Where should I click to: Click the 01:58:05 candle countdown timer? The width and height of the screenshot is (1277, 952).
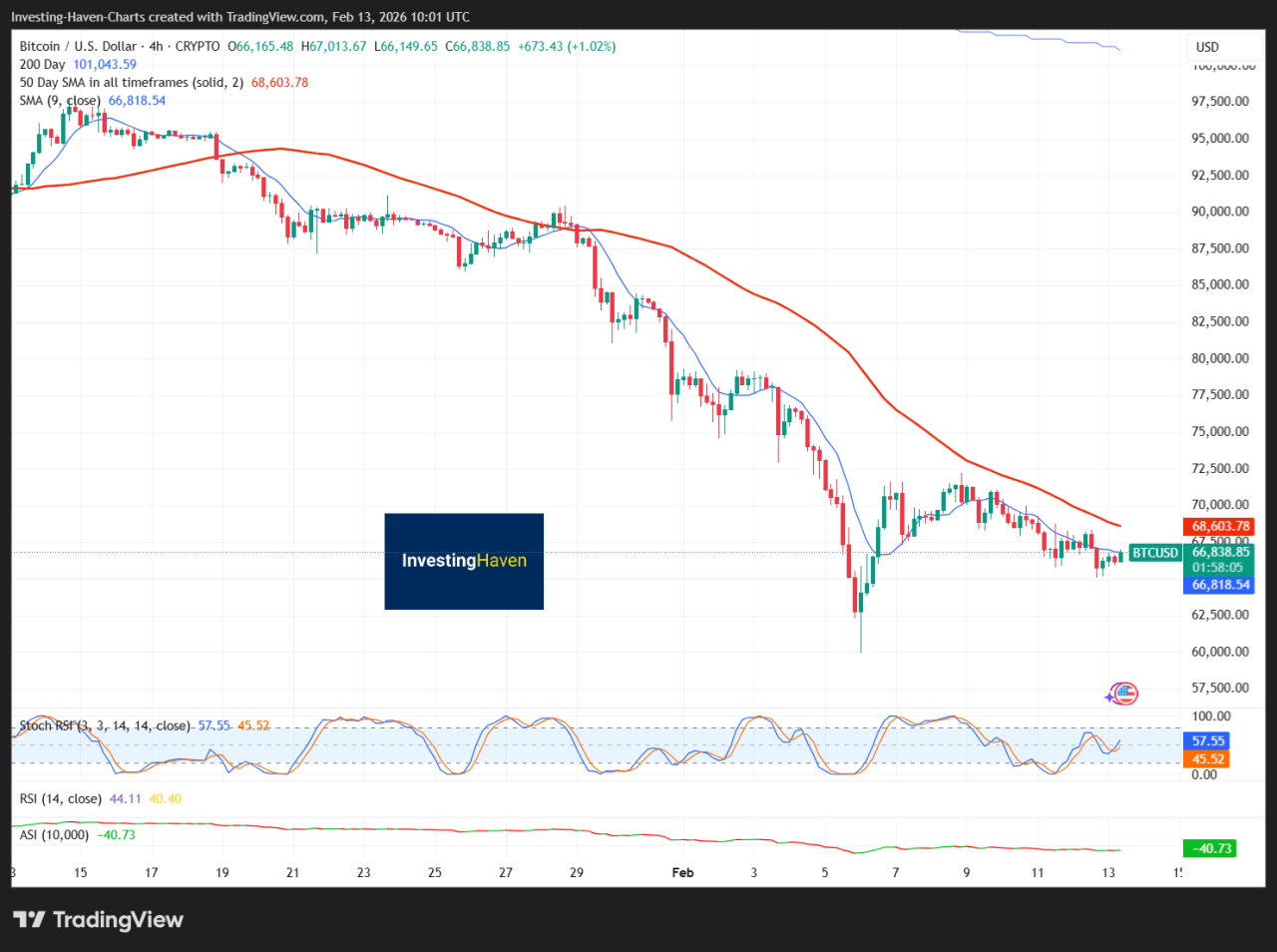pos(1218,569)
